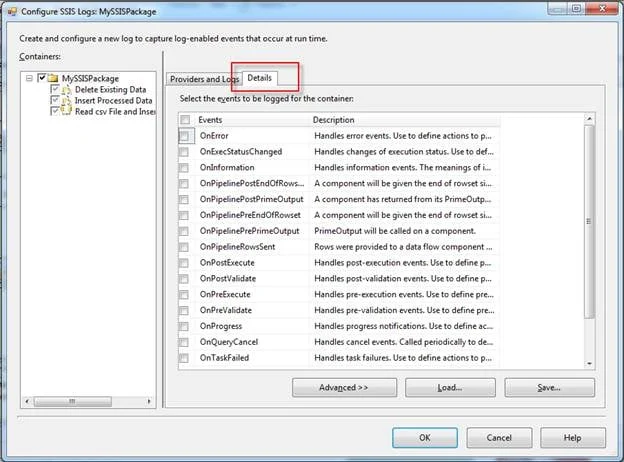Click events list scroll down arrow
This screenshot has height=462, width=624.
[x=589, y=363]
